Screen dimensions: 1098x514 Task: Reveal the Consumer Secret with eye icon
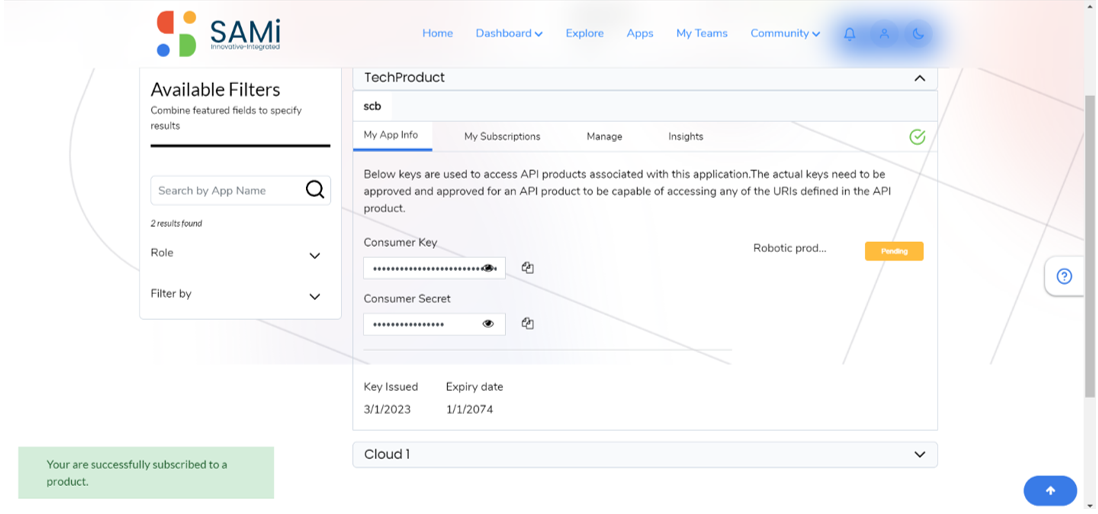click(489, 324)
